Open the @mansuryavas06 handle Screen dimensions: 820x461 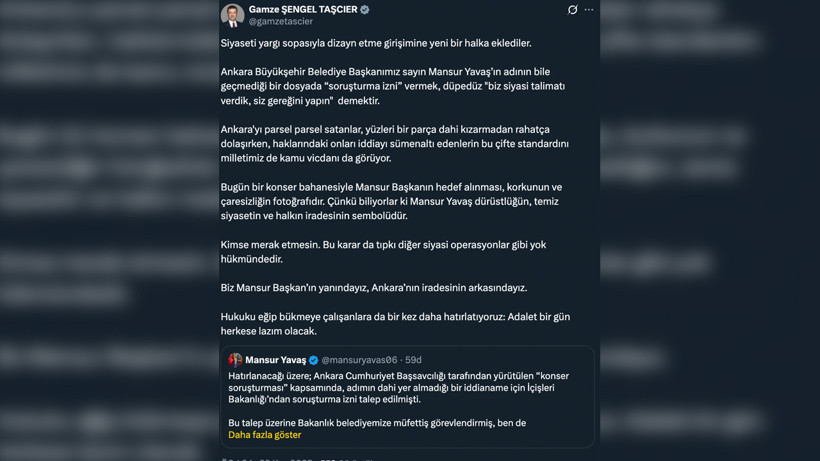click(359, 360)
